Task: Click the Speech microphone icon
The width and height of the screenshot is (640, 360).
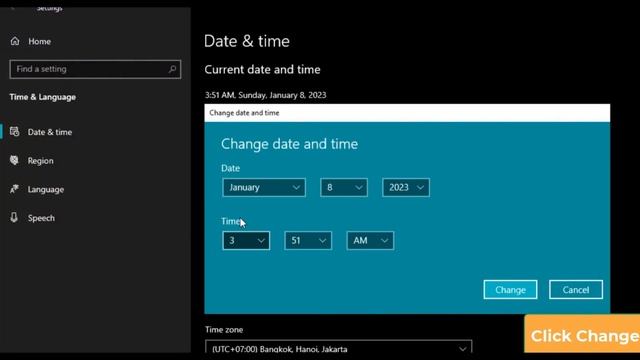Action: (x=14, y=218)
